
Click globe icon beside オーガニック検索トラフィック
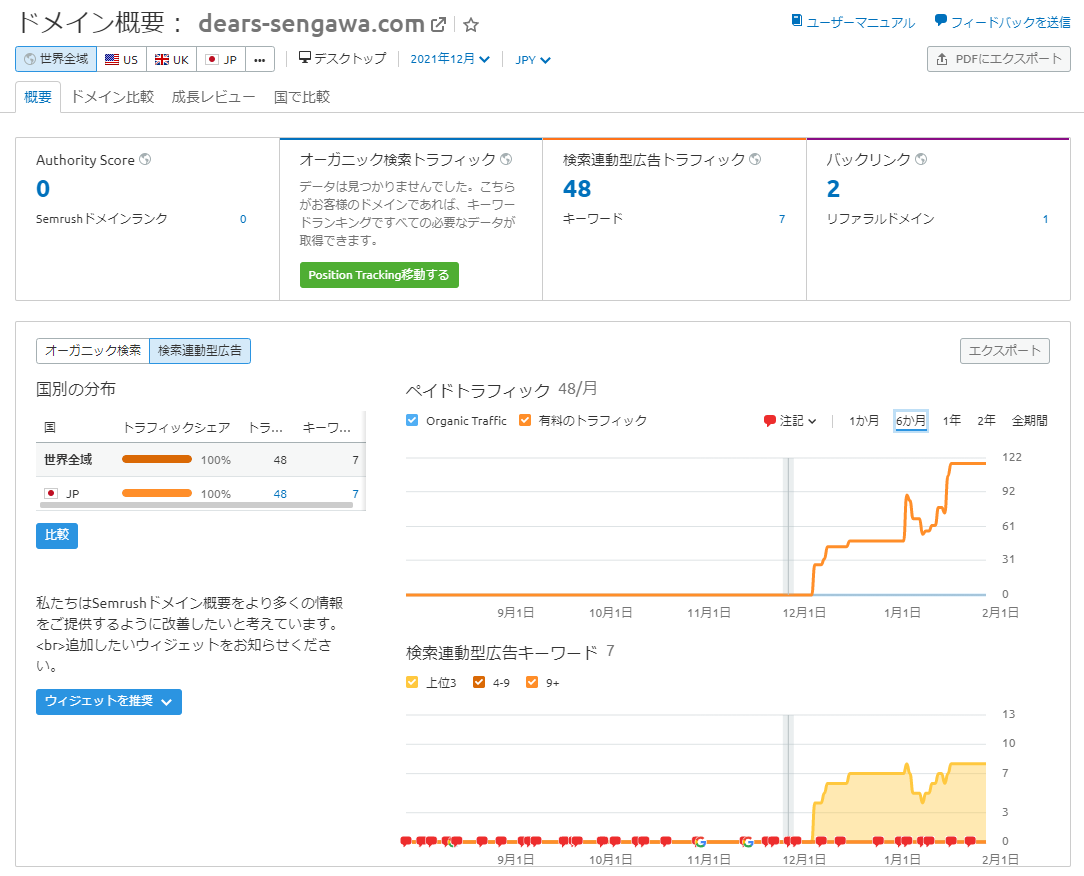pyautogui.click(x=506, y=160)
